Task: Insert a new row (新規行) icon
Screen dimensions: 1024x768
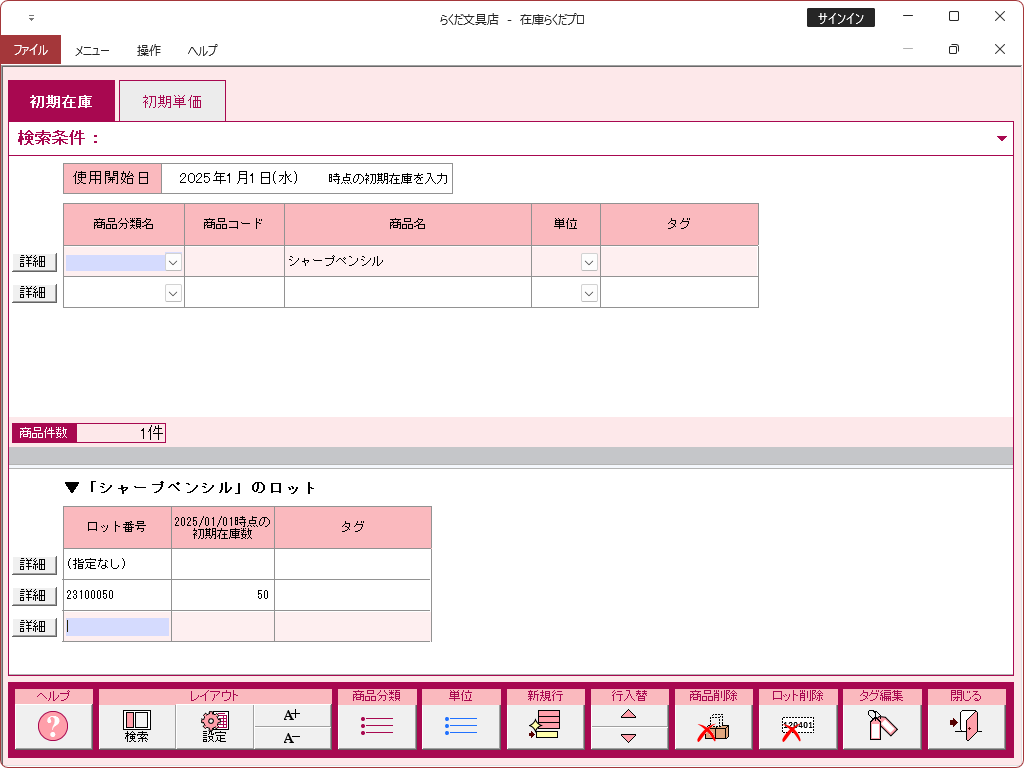Action: tap(544, 726)
